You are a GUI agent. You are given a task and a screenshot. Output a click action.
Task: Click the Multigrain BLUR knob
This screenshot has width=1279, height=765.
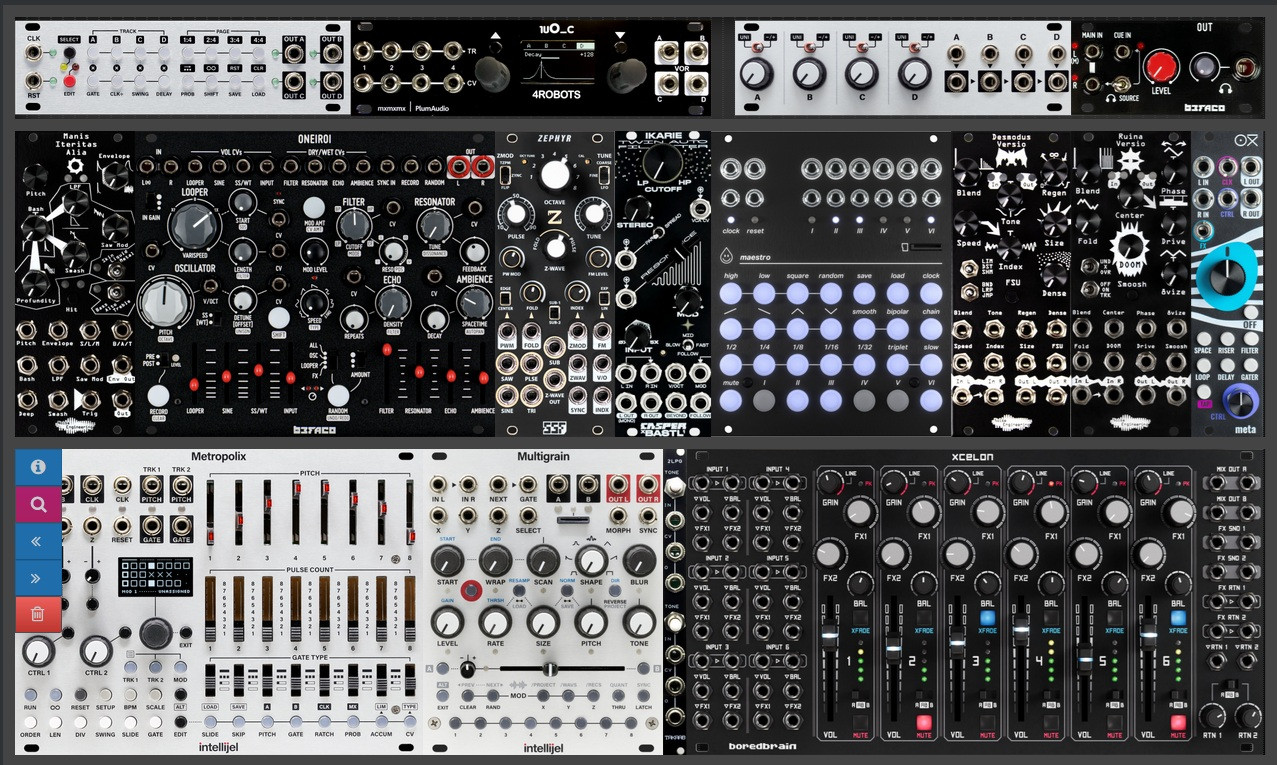639,560
